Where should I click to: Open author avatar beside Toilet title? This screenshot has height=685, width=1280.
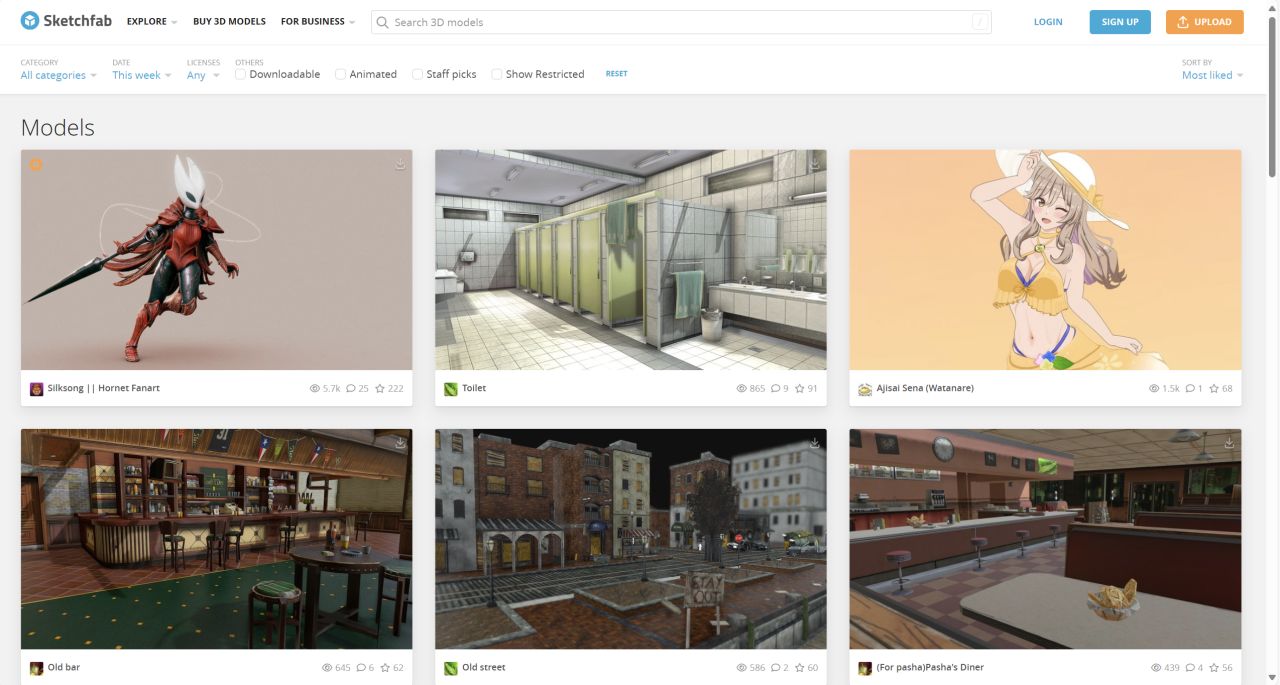(451, 389)
